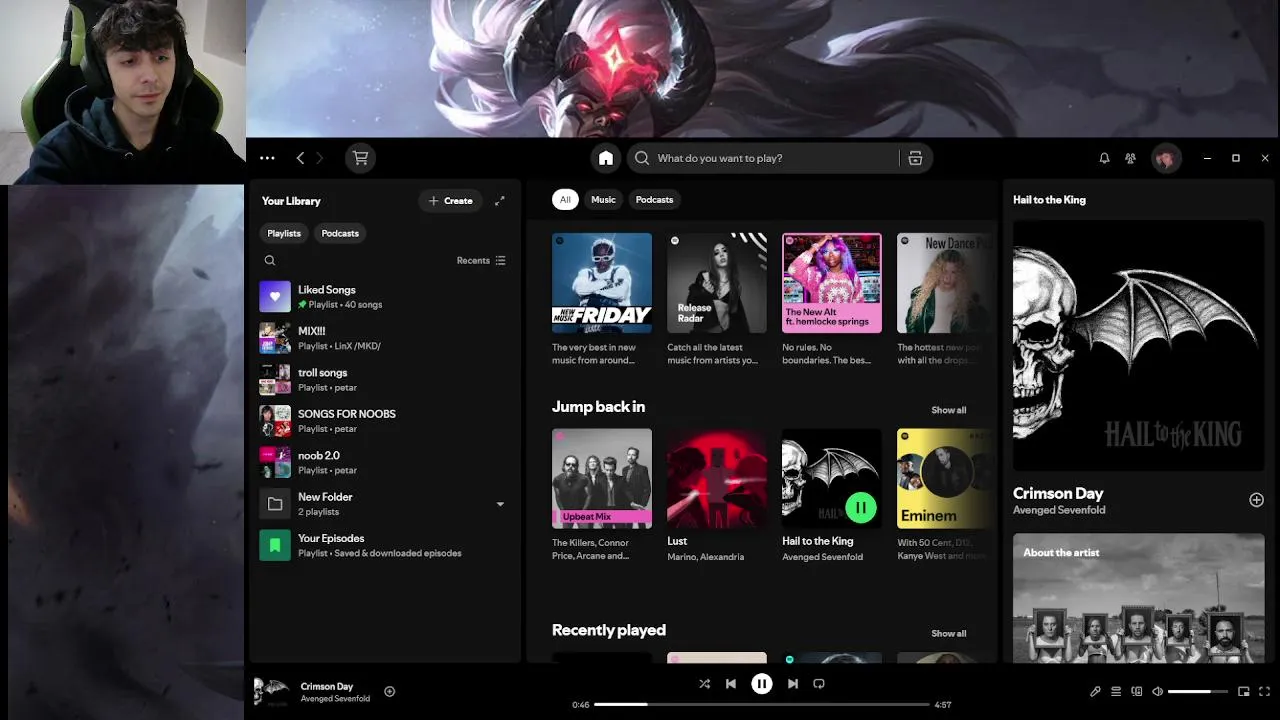Open the shopping cart icon
The width and height of the screenshot is (1280, 720).
pyautogui.click(x=360, y=158)
